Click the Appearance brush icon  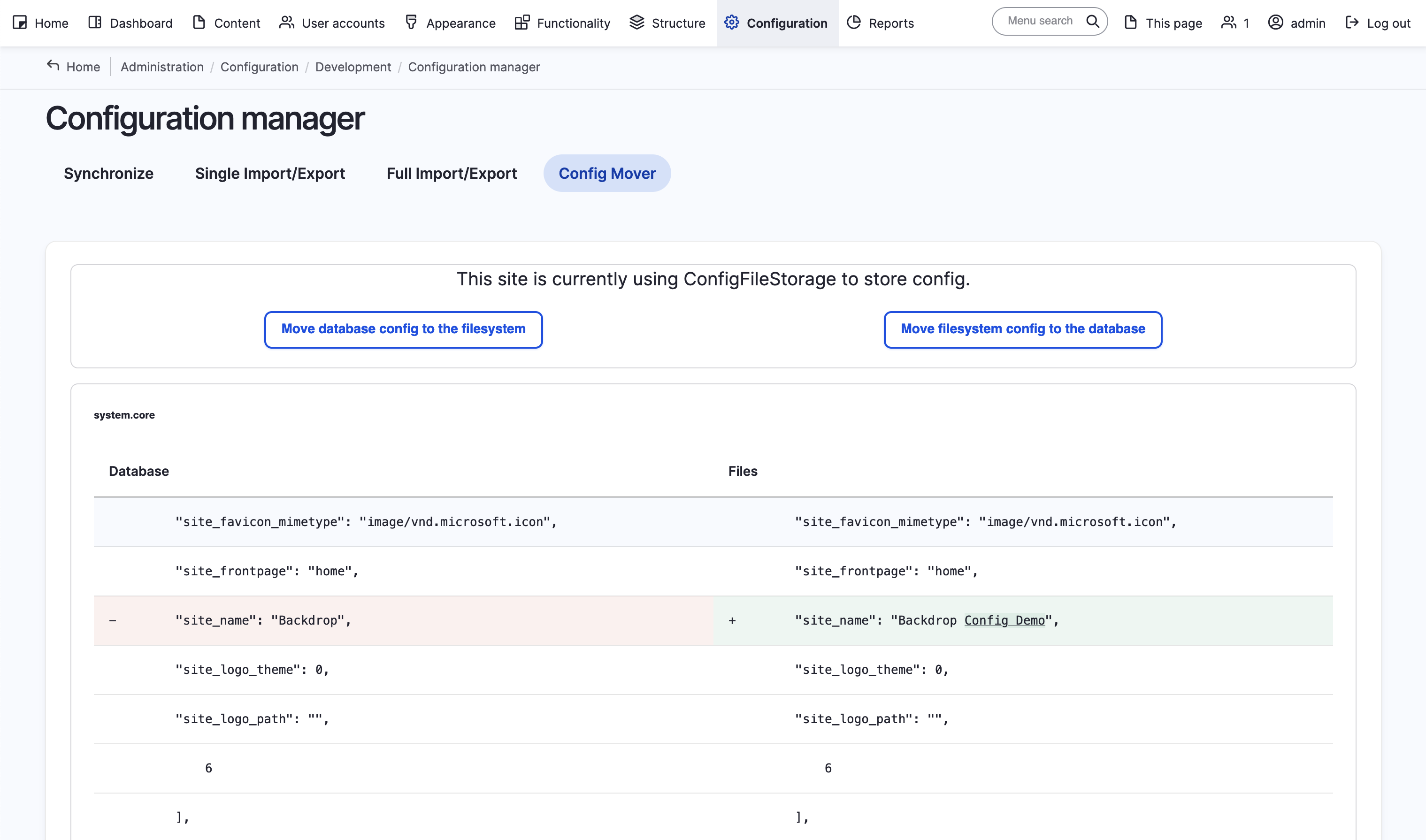pos(412,23)
